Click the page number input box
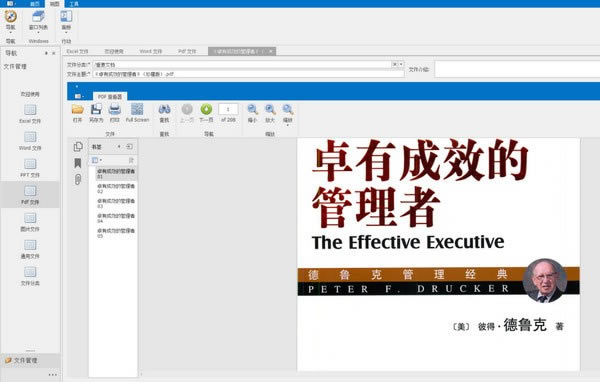 pyautogui.click(x=228, y=109)
